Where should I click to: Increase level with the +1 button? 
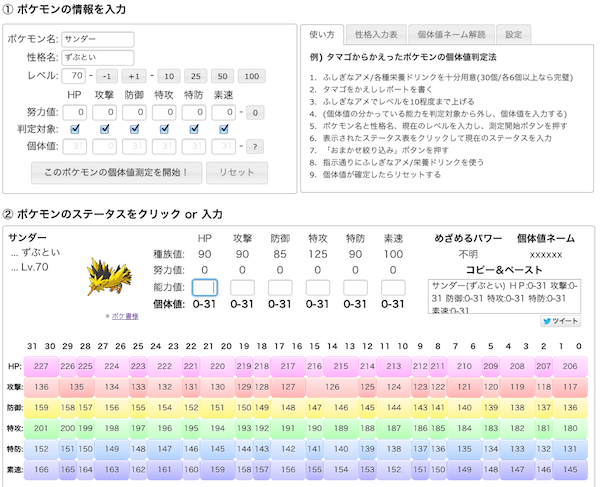[x=134, y=76]
